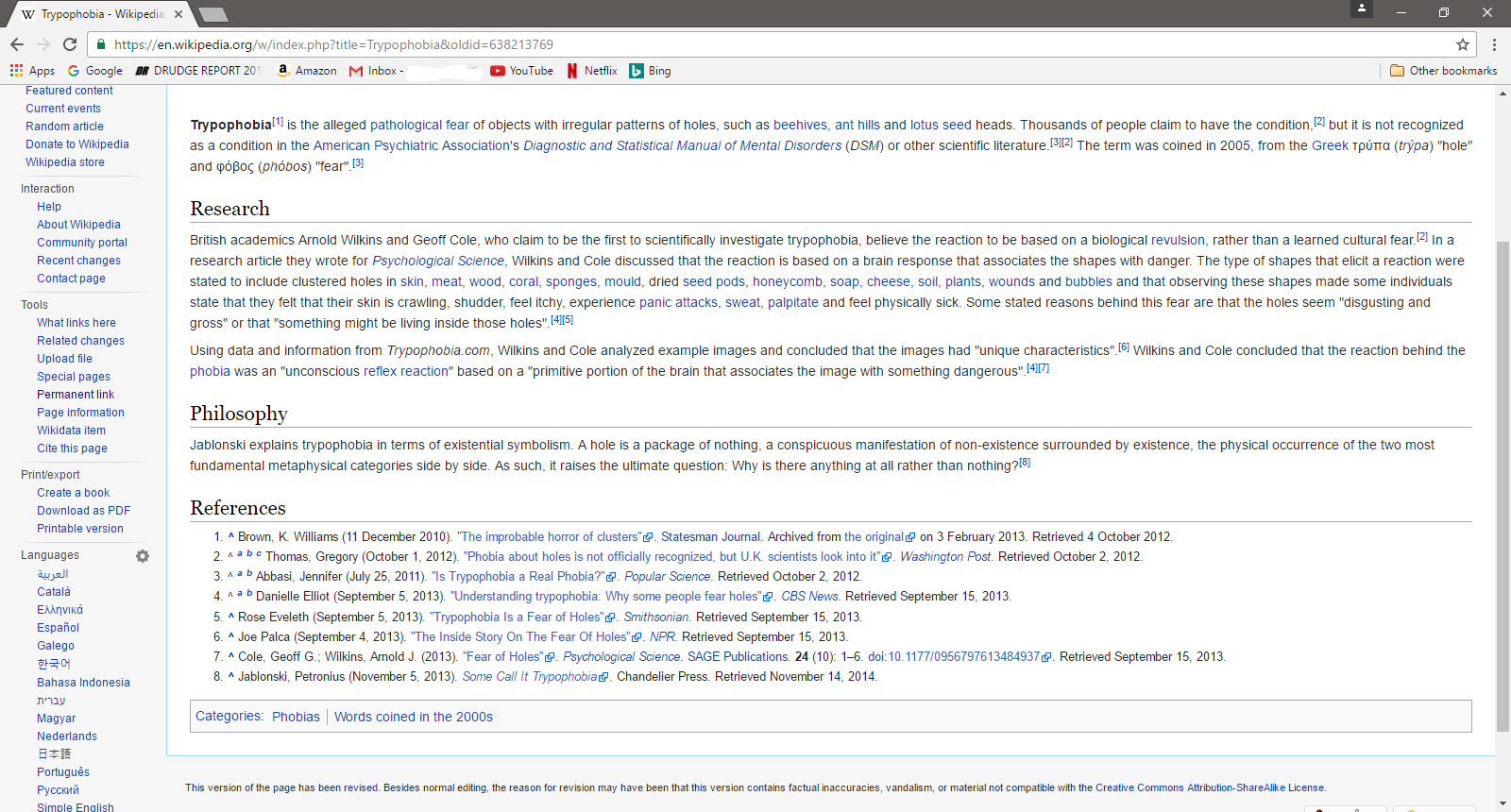Open the Apps grid bookmark shortcut
The image size is (1511, 812).
click(x=32, y=71)
